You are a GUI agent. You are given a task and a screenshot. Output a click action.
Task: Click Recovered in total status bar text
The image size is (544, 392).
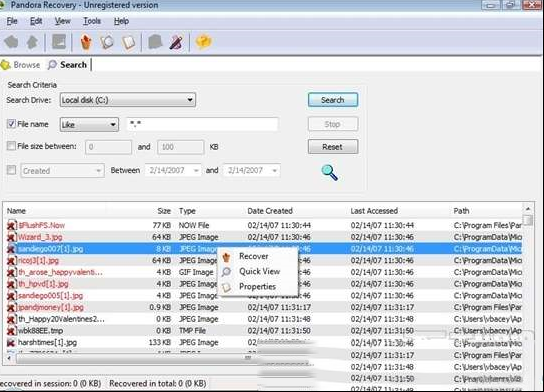coord(158,383)
